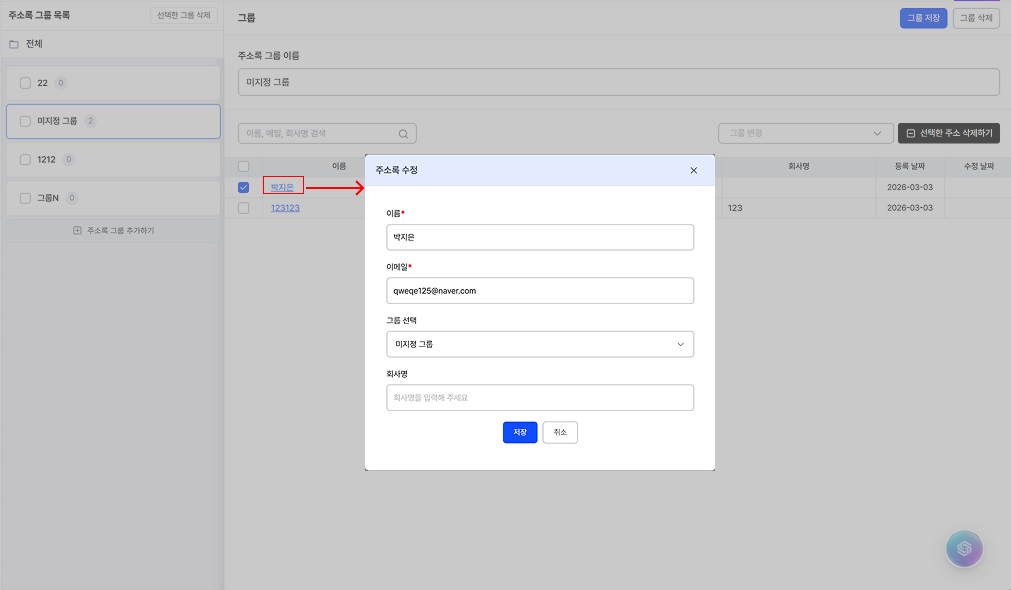Open the floating chat assistant icon
The height and width of the screenshot is (590, 1011).
pos(964,549)
